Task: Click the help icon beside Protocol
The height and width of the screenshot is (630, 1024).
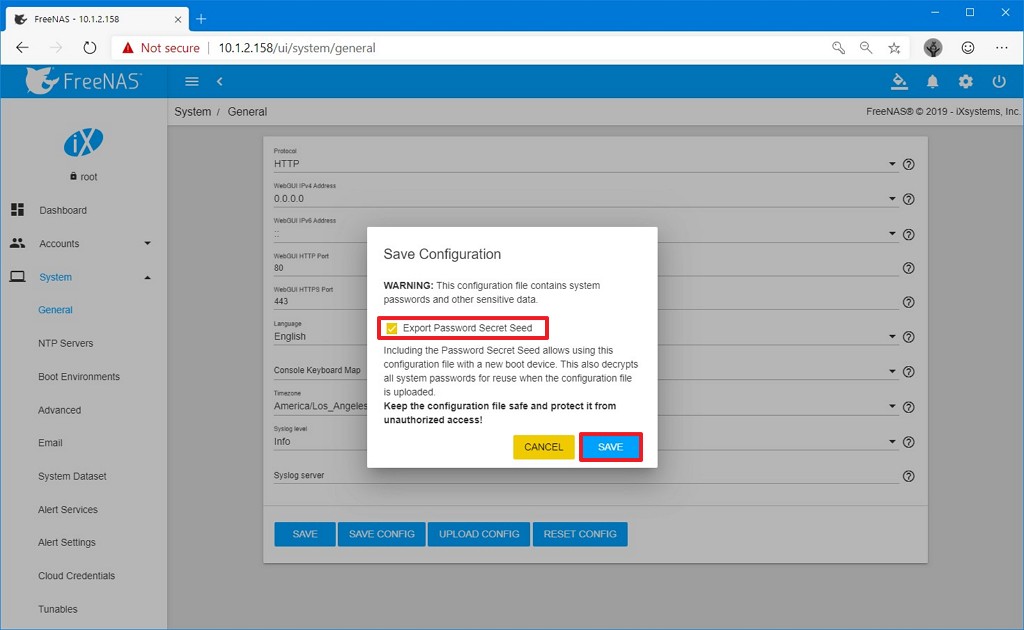Action: coord(908,165)
